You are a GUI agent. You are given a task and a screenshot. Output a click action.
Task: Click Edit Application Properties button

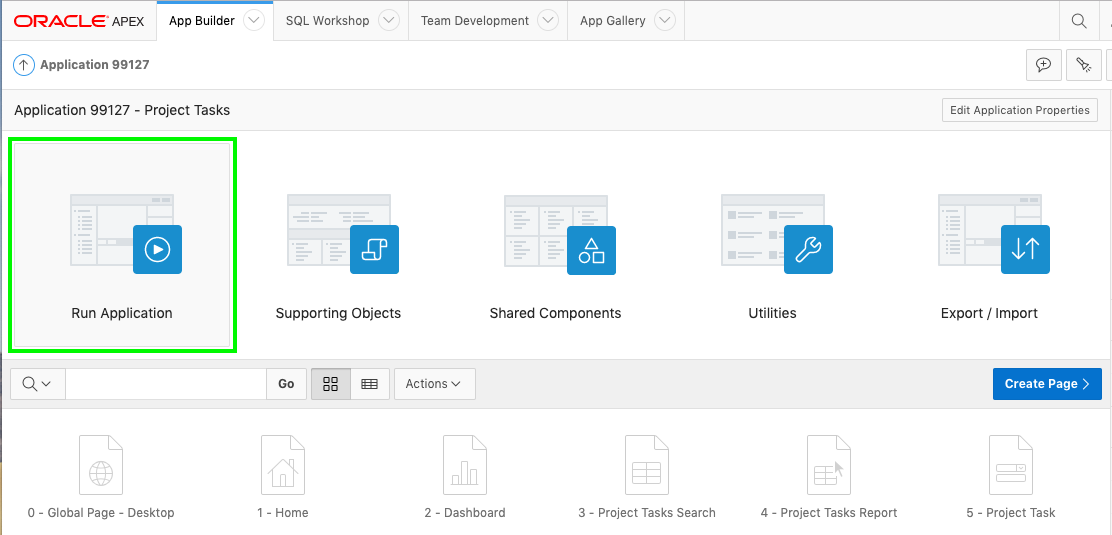tap(1019, 110)
